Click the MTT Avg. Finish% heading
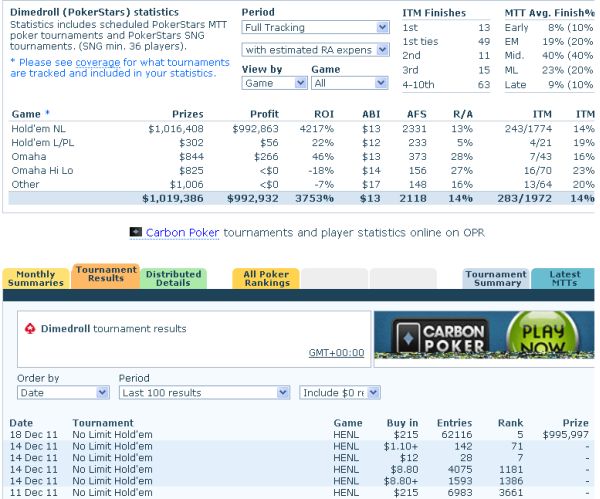 tap(549, 13)
